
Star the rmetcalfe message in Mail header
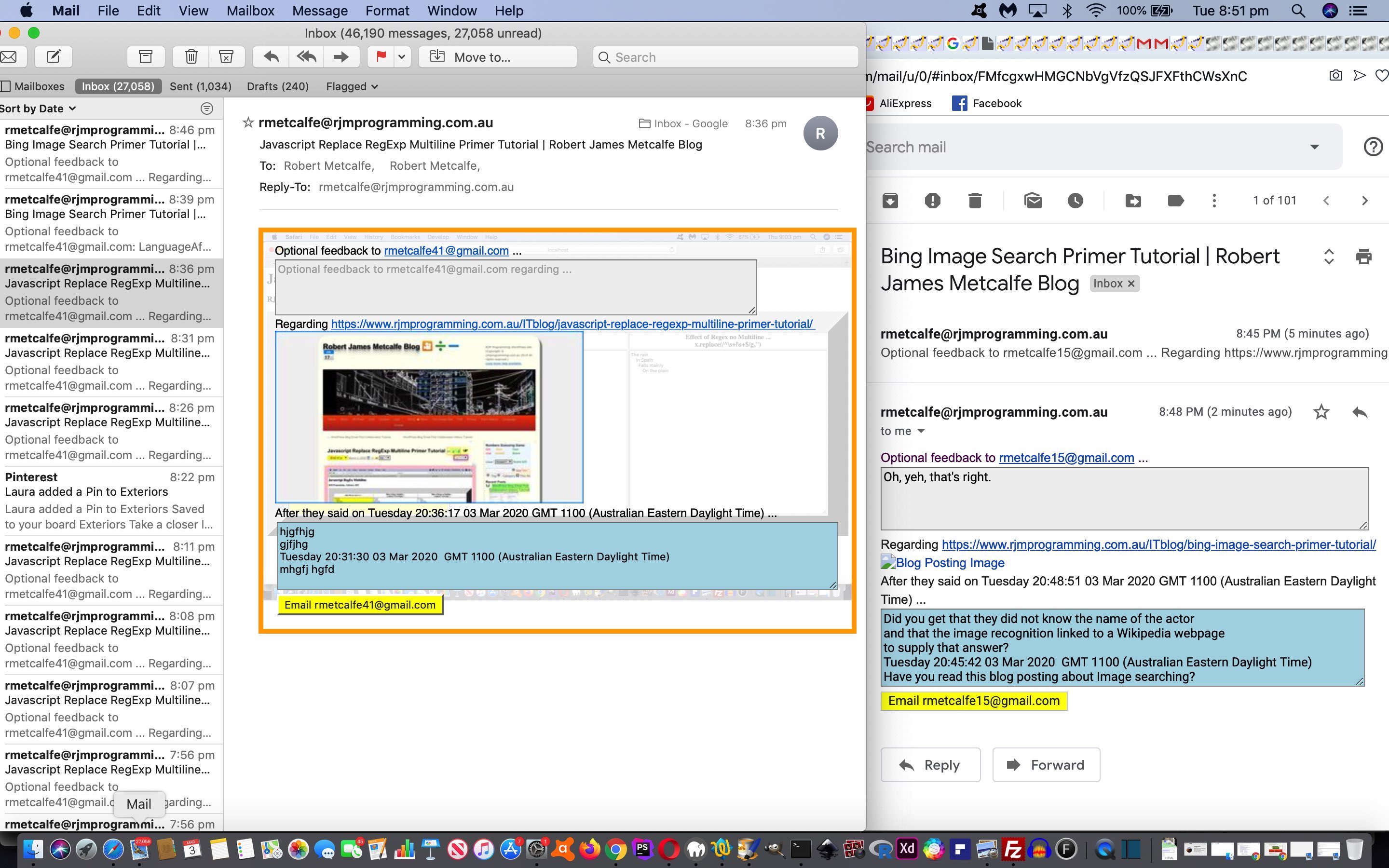(x=248, y=122)
